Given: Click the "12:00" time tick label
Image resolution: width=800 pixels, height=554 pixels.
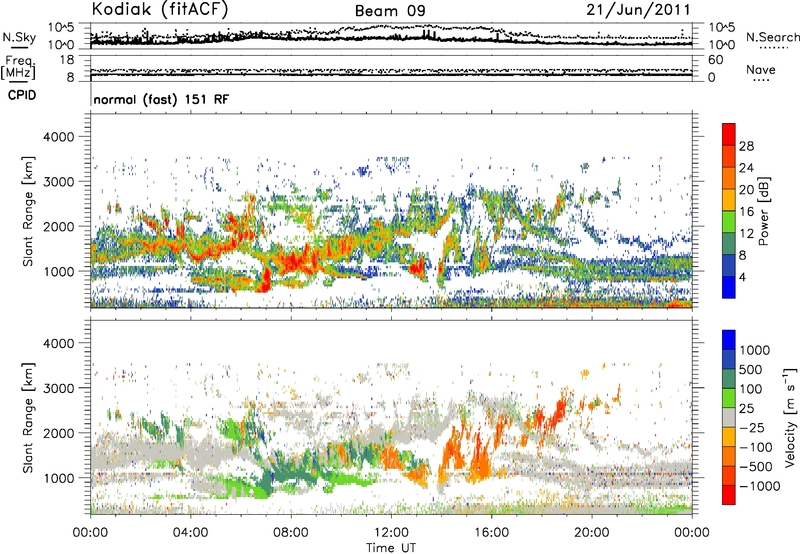Looking at the screenshot, I should tap(391, 533).
